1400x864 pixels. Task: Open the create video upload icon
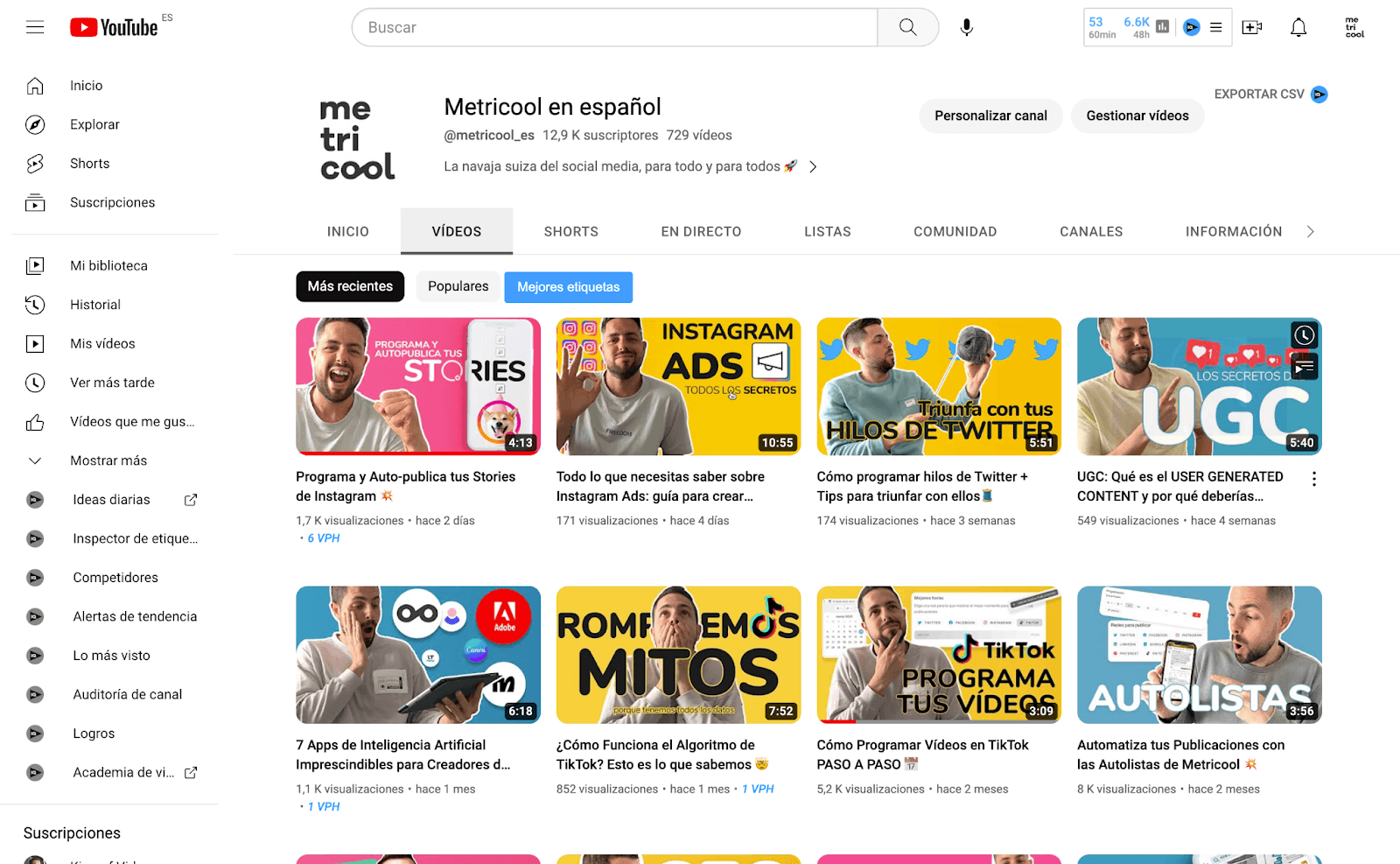pyautogui.click(x=1251, y=27)
